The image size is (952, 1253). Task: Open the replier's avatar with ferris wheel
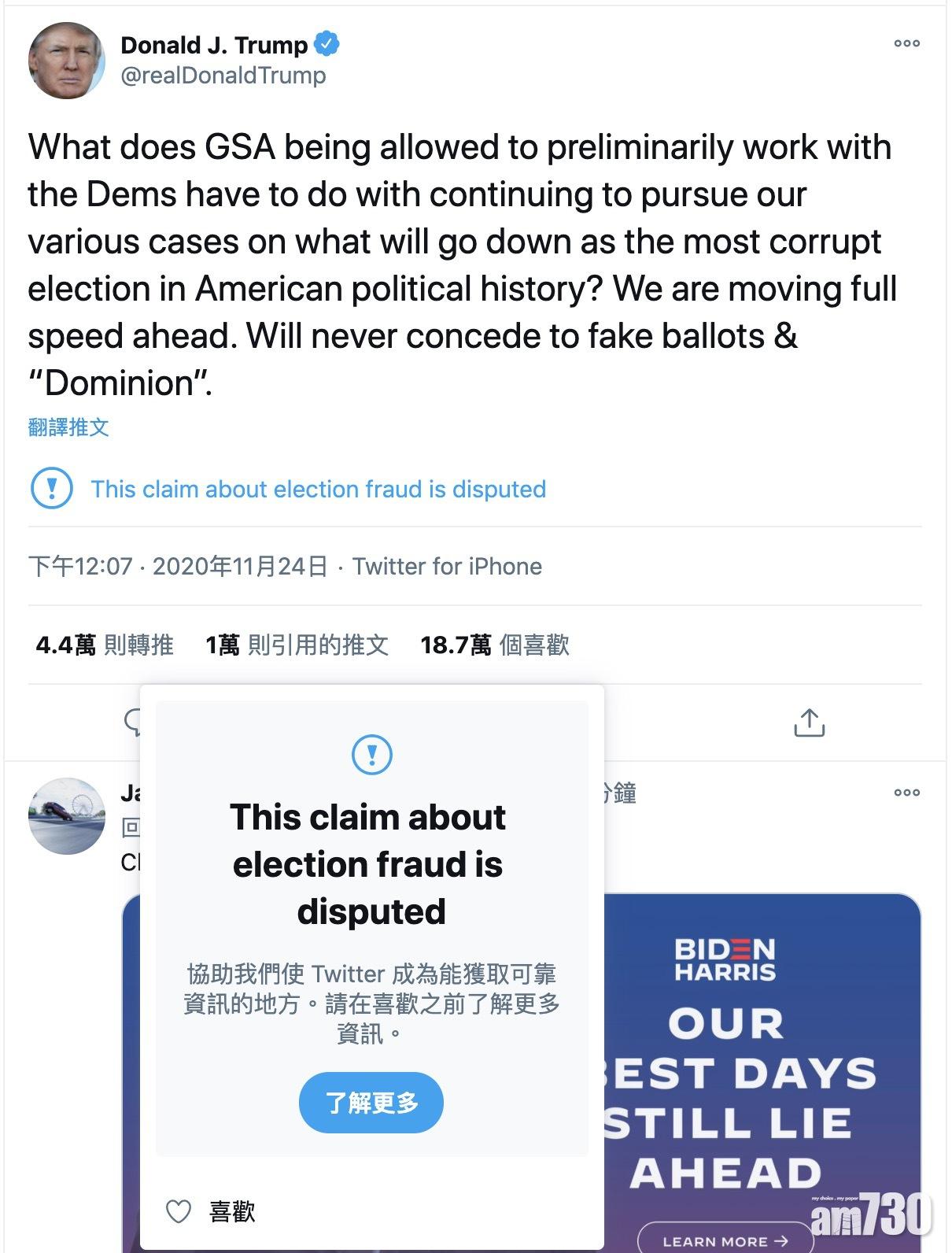pyautogui.click(x=66, y=816)
